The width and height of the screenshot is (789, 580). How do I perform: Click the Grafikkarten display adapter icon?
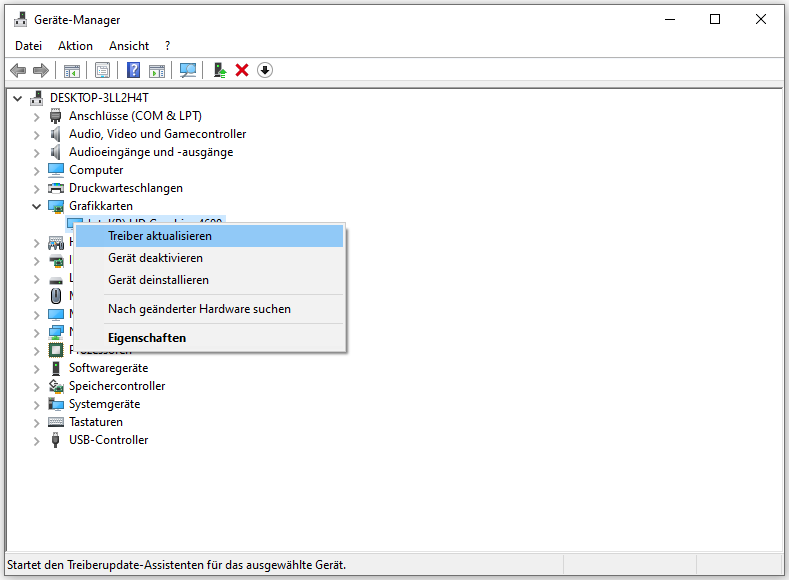click(x=56, y=206)
